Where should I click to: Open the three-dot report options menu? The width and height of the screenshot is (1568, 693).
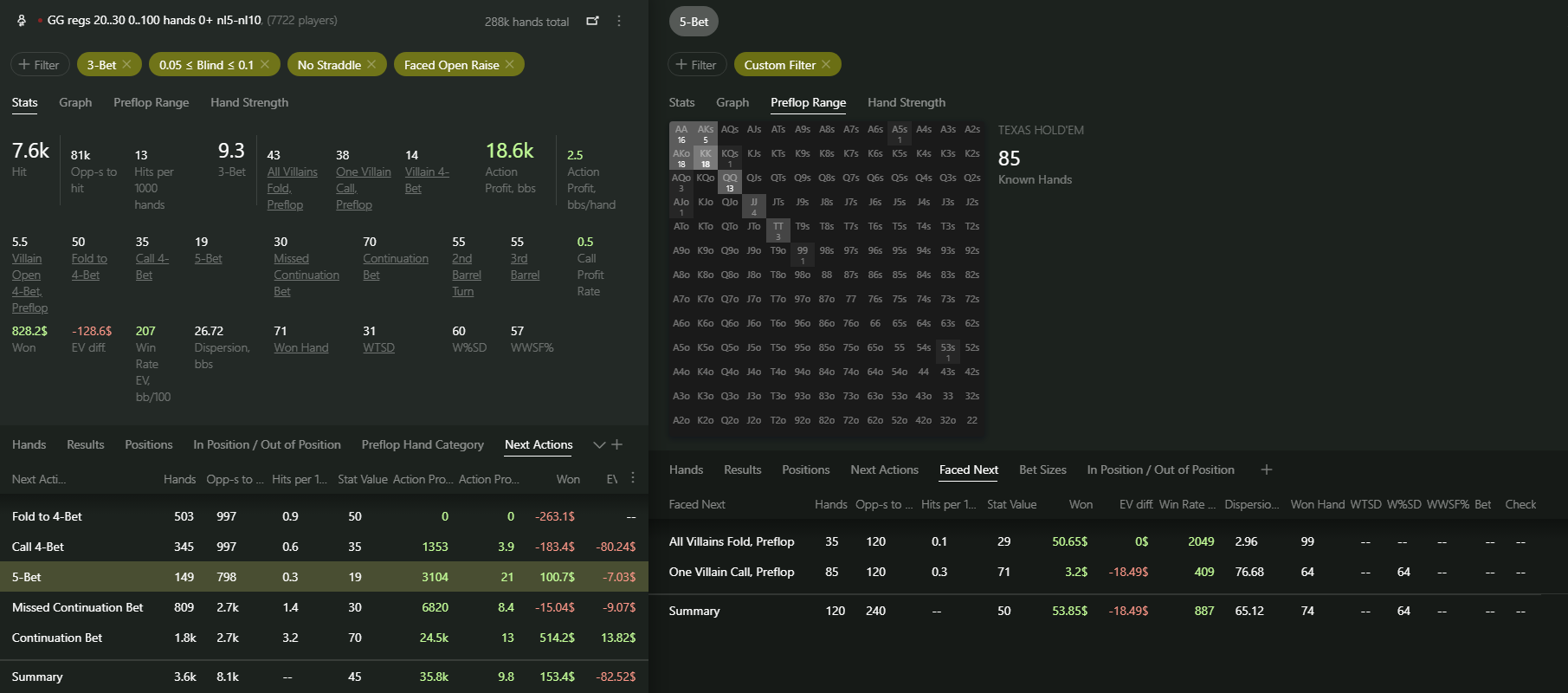click(x=619, y=21)
